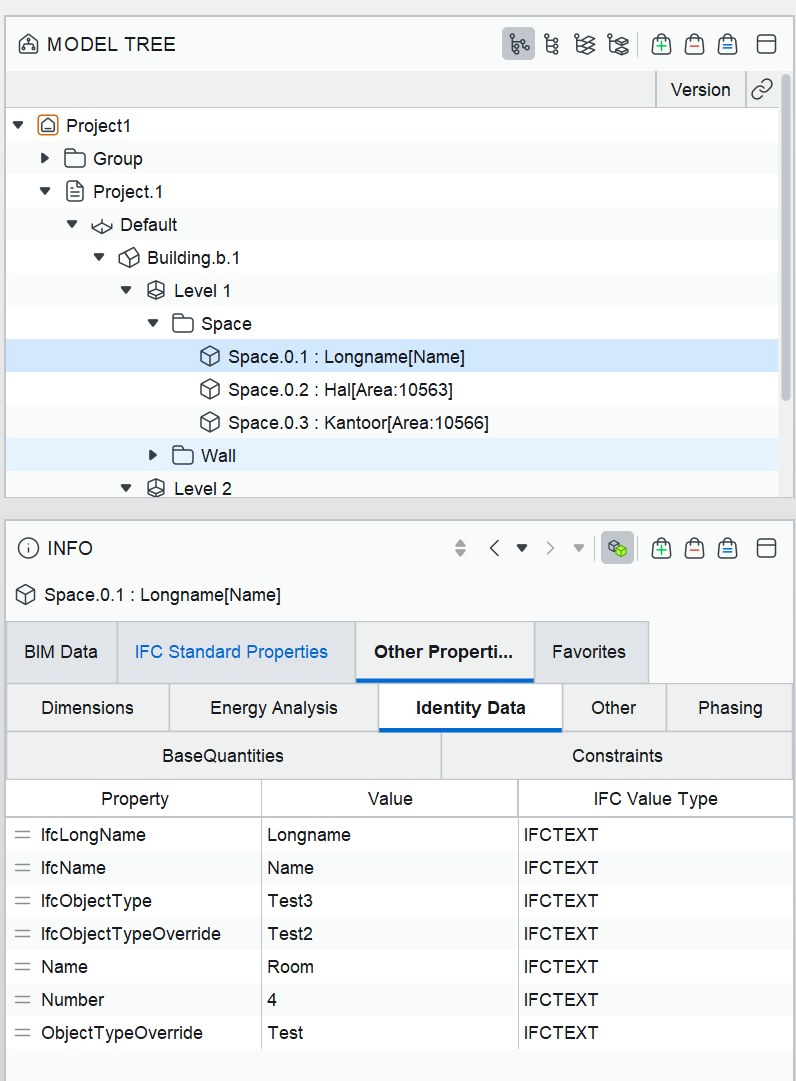Collapse the Building.b.1 node
The image size is (796, 1081).
[x=99, y=257]
